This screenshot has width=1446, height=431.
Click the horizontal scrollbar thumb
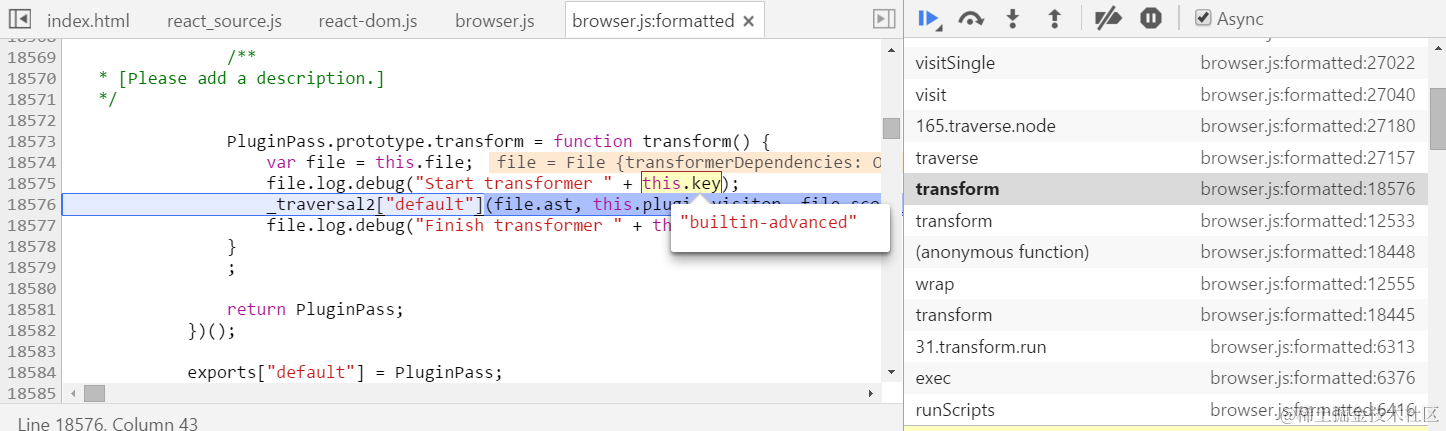94,394
